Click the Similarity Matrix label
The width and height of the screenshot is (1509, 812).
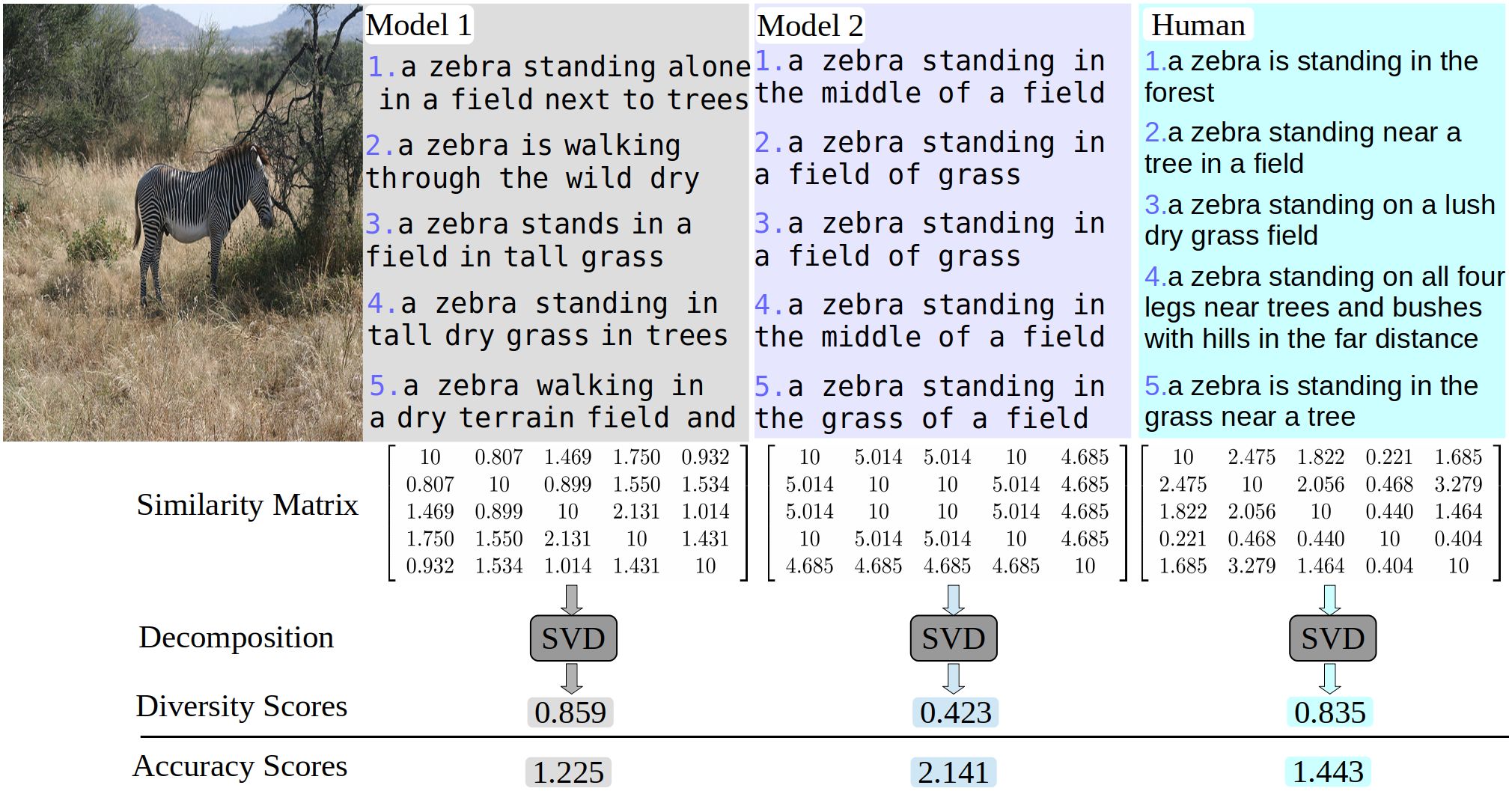coord(248,504)
